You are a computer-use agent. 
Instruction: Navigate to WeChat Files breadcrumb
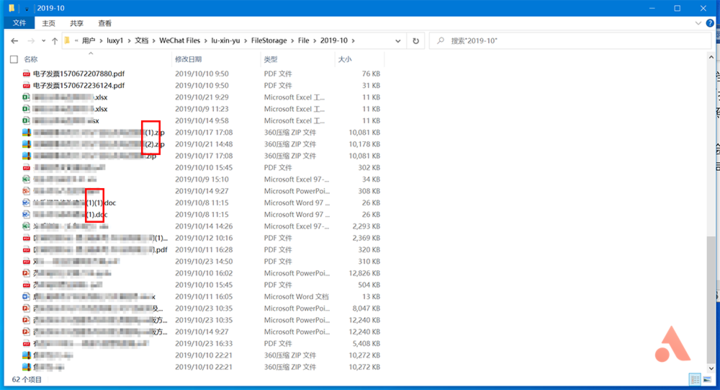(180, 40)
